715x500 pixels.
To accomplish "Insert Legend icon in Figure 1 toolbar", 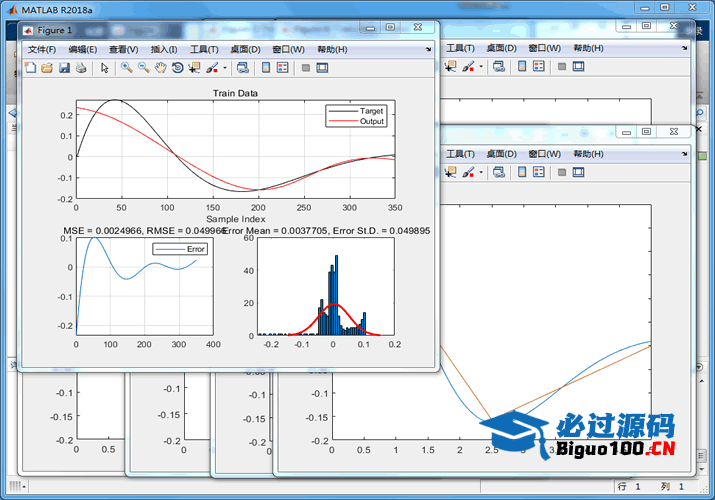I will tap(283, 68).
